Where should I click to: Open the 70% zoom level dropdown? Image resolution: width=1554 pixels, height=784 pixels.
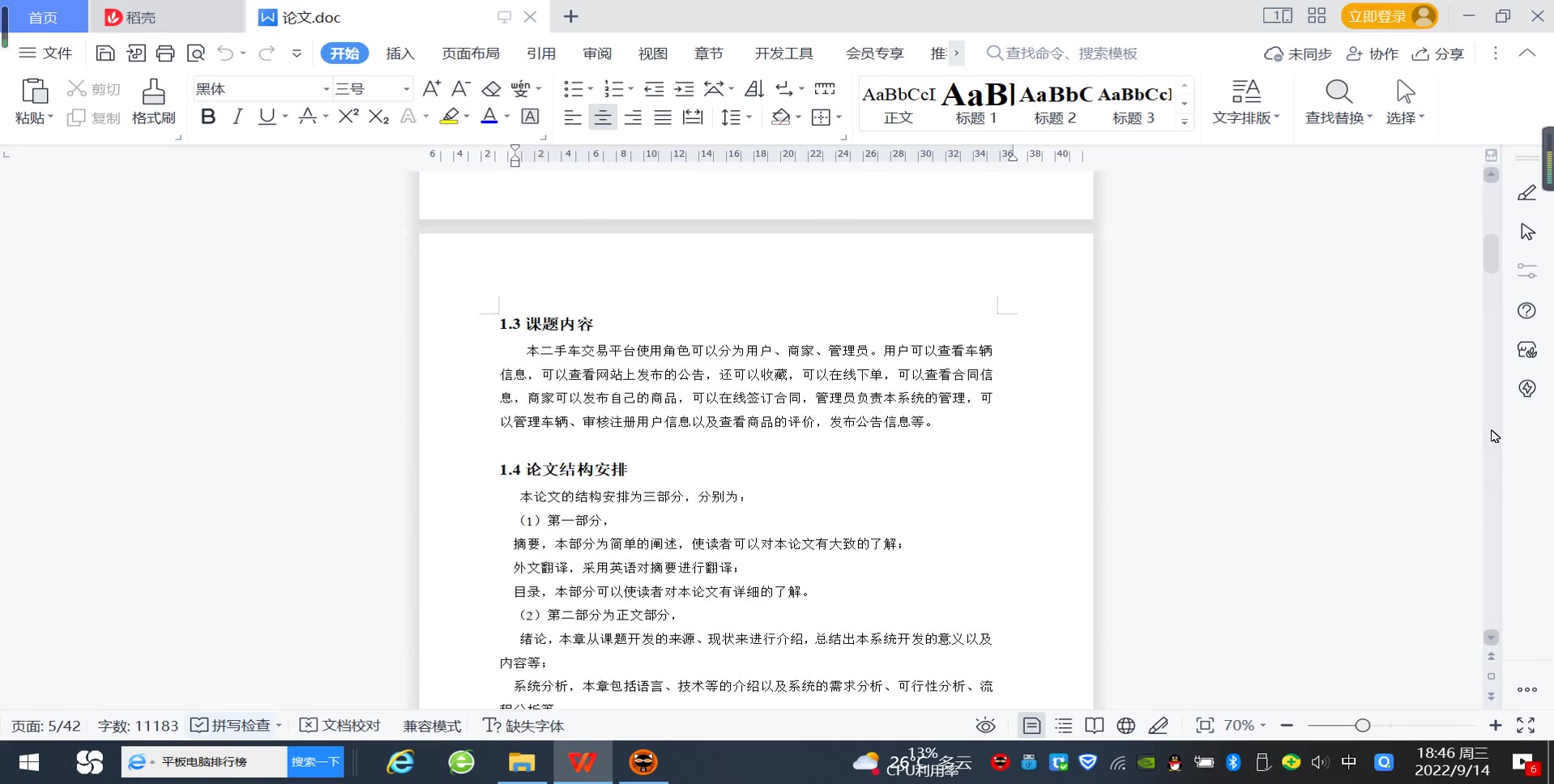point(1245,726)
